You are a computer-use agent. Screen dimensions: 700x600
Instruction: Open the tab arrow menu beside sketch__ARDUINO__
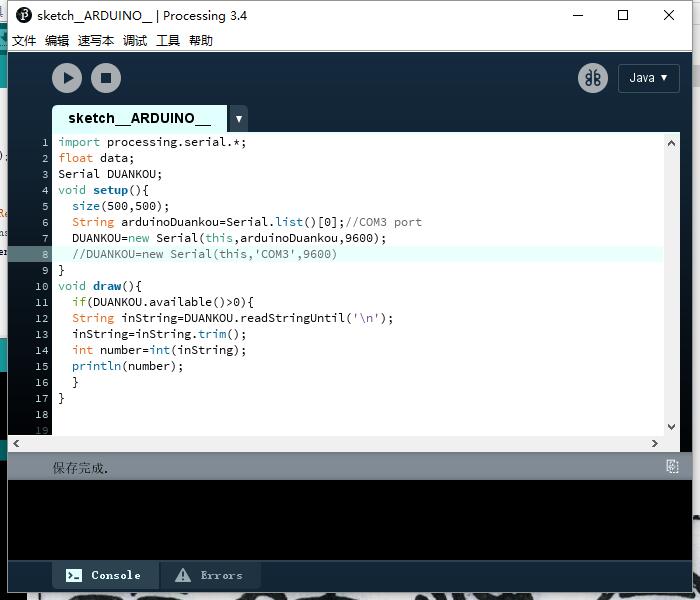(239, 119)
